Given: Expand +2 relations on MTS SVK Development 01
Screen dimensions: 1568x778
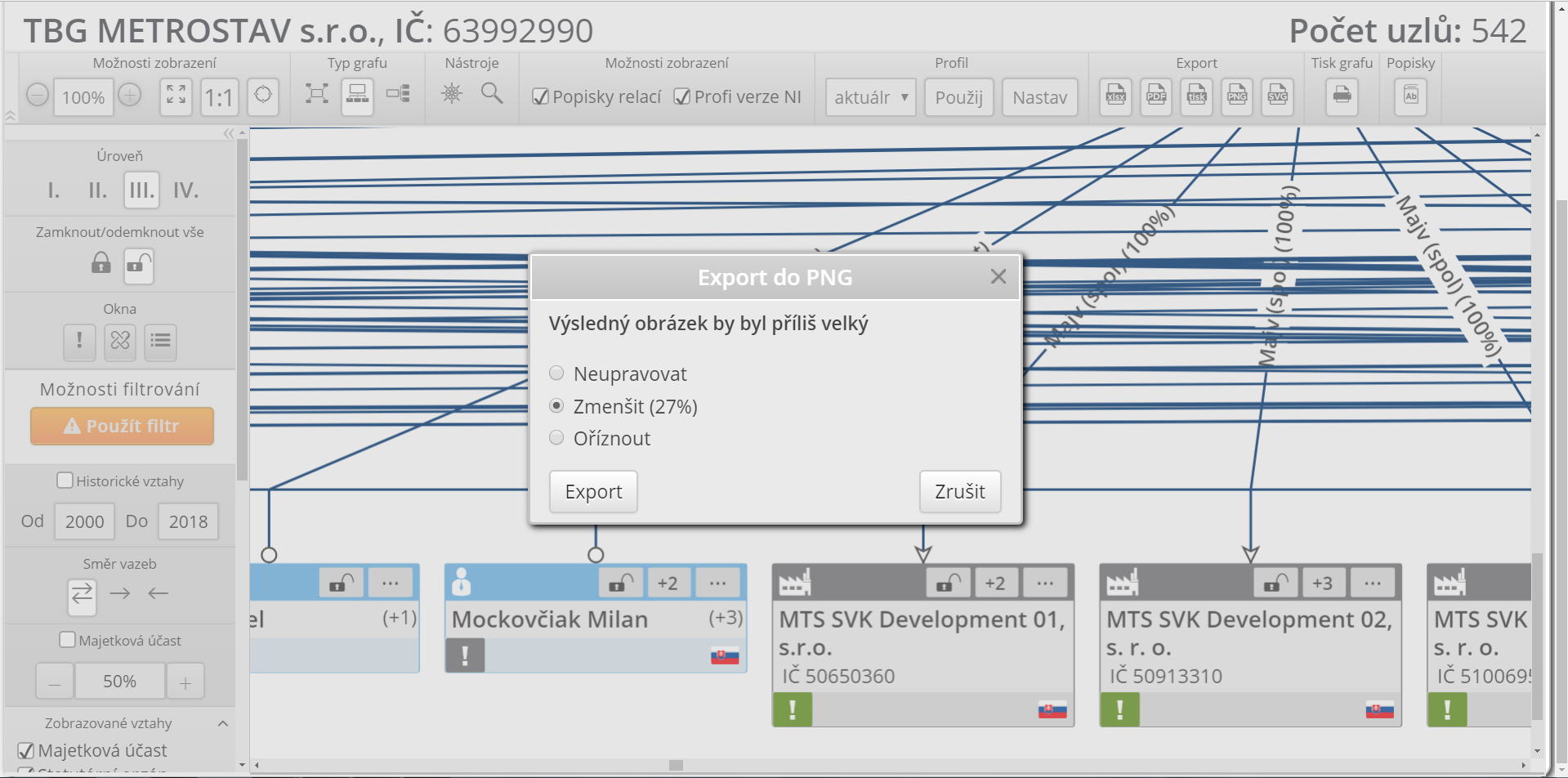Looking at the screenshot, I should click(995, 583).
